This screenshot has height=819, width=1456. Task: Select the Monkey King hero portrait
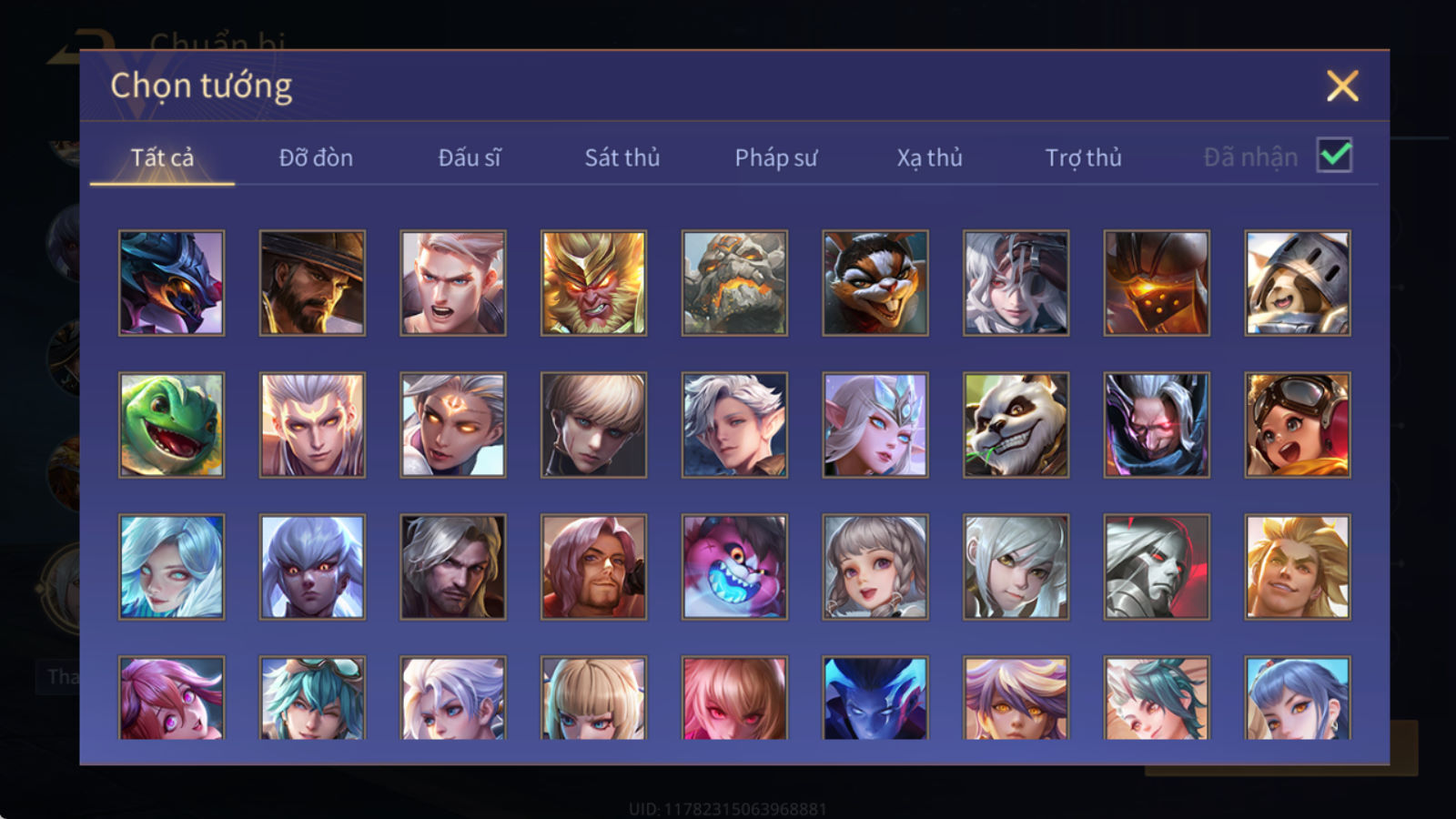(x=593, y=283)
